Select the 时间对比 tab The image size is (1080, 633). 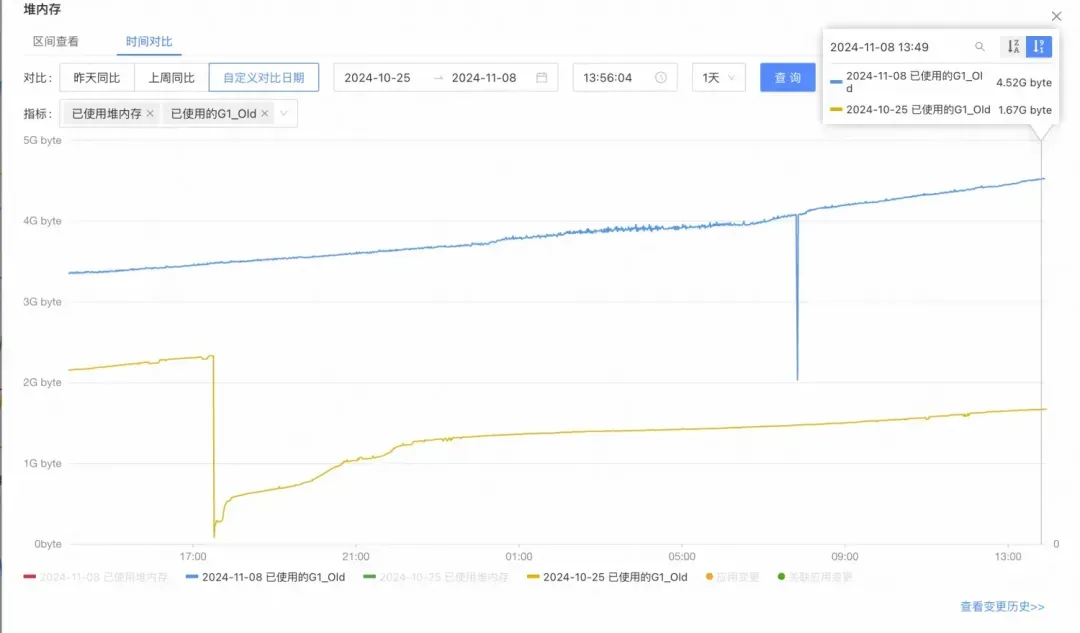pos(149,42)
